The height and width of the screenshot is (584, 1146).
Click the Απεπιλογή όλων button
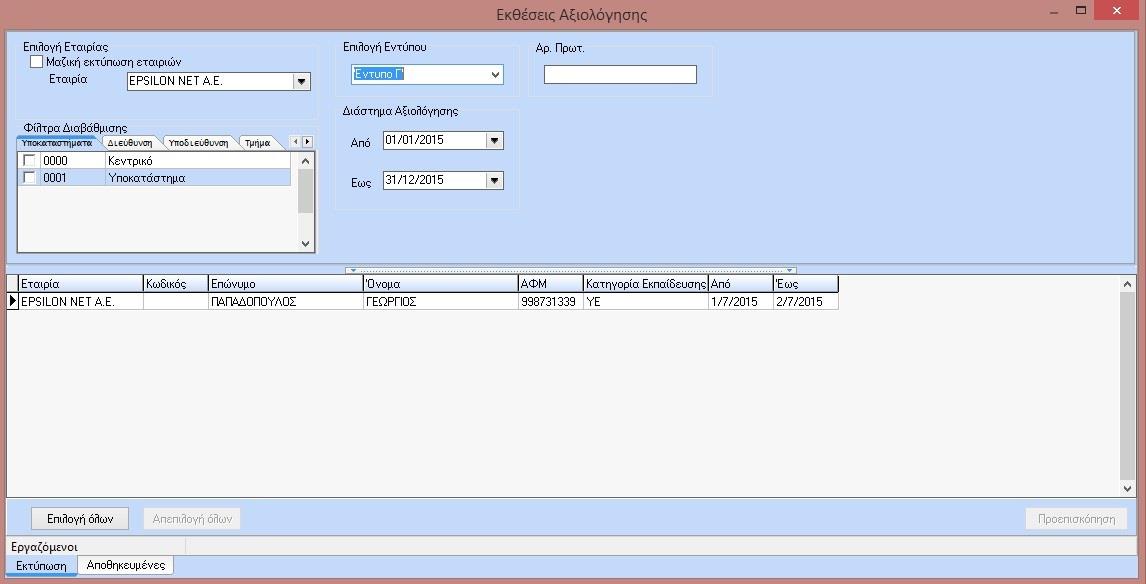click(192, 519)
